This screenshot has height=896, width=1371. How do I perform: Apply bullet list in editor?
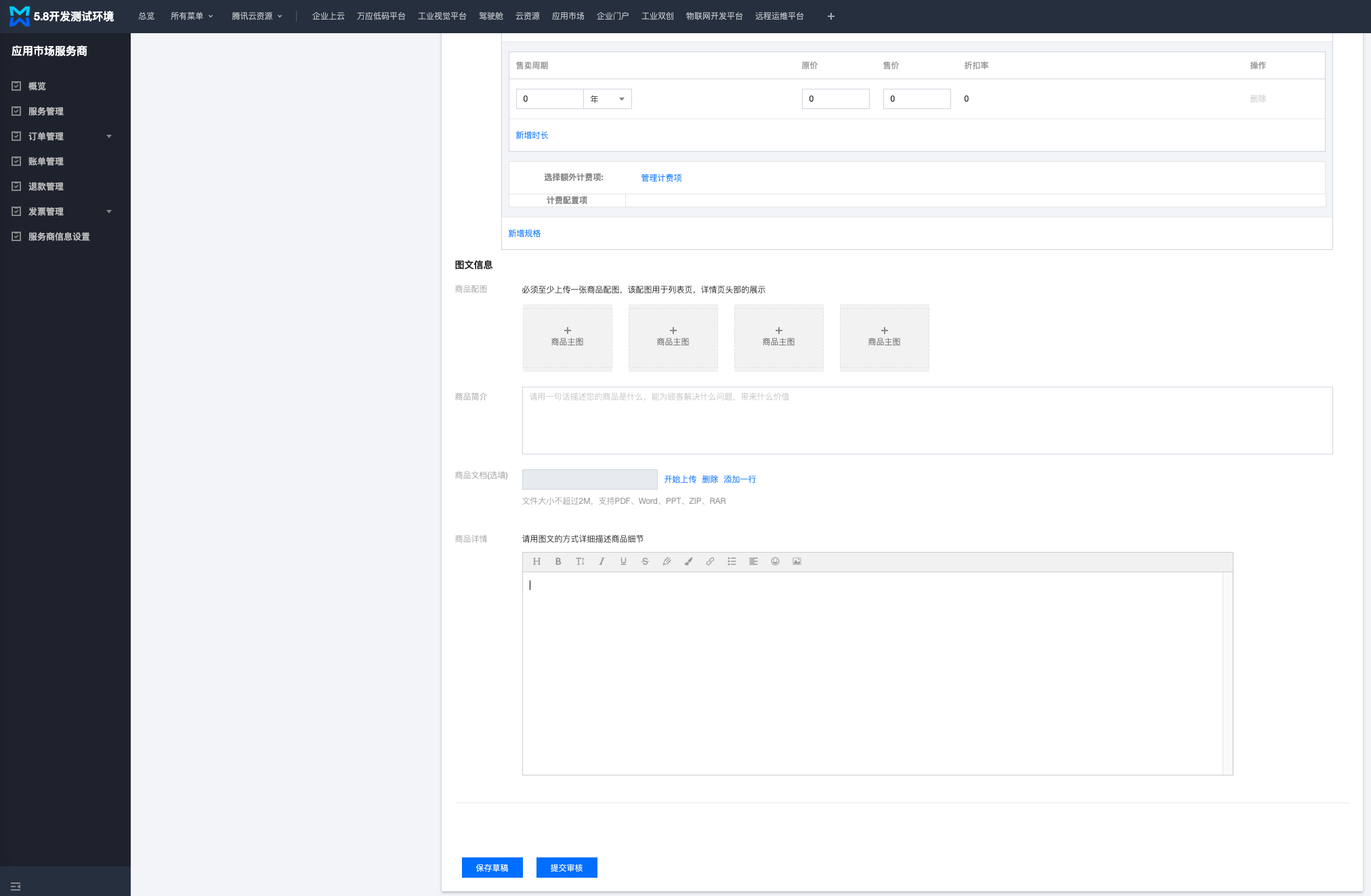(x=732, y=561)
